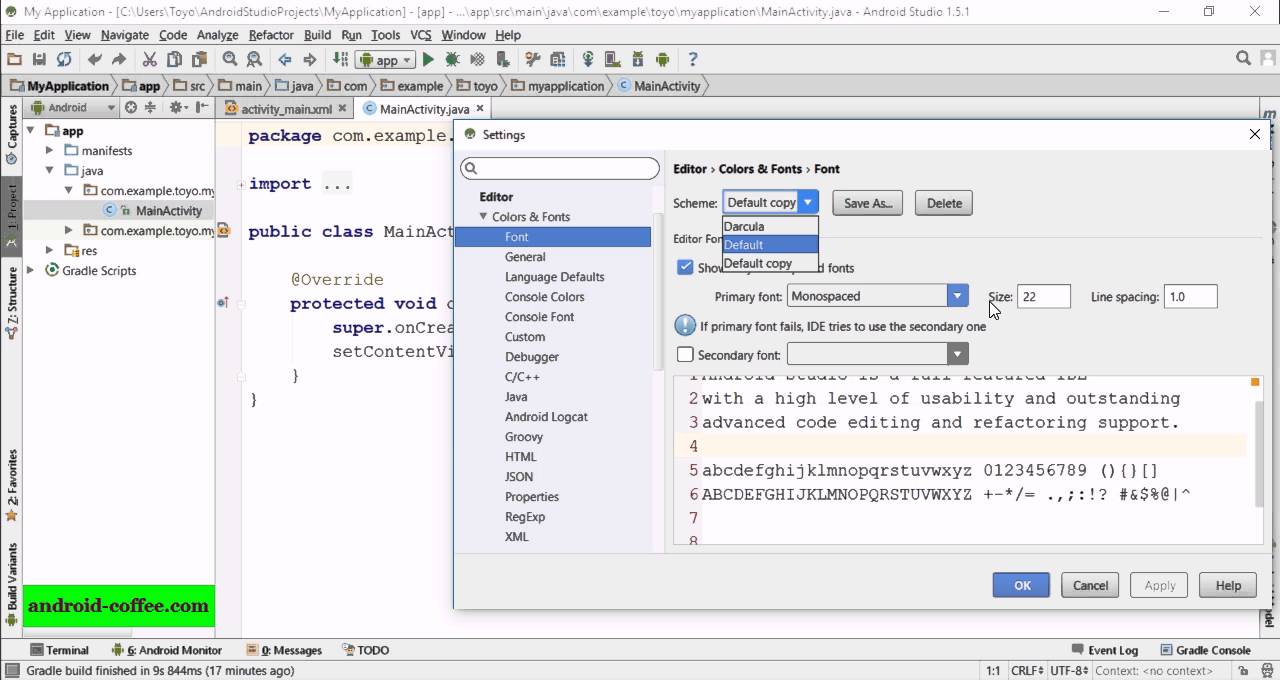Click the Undo arrow icon

96,60
